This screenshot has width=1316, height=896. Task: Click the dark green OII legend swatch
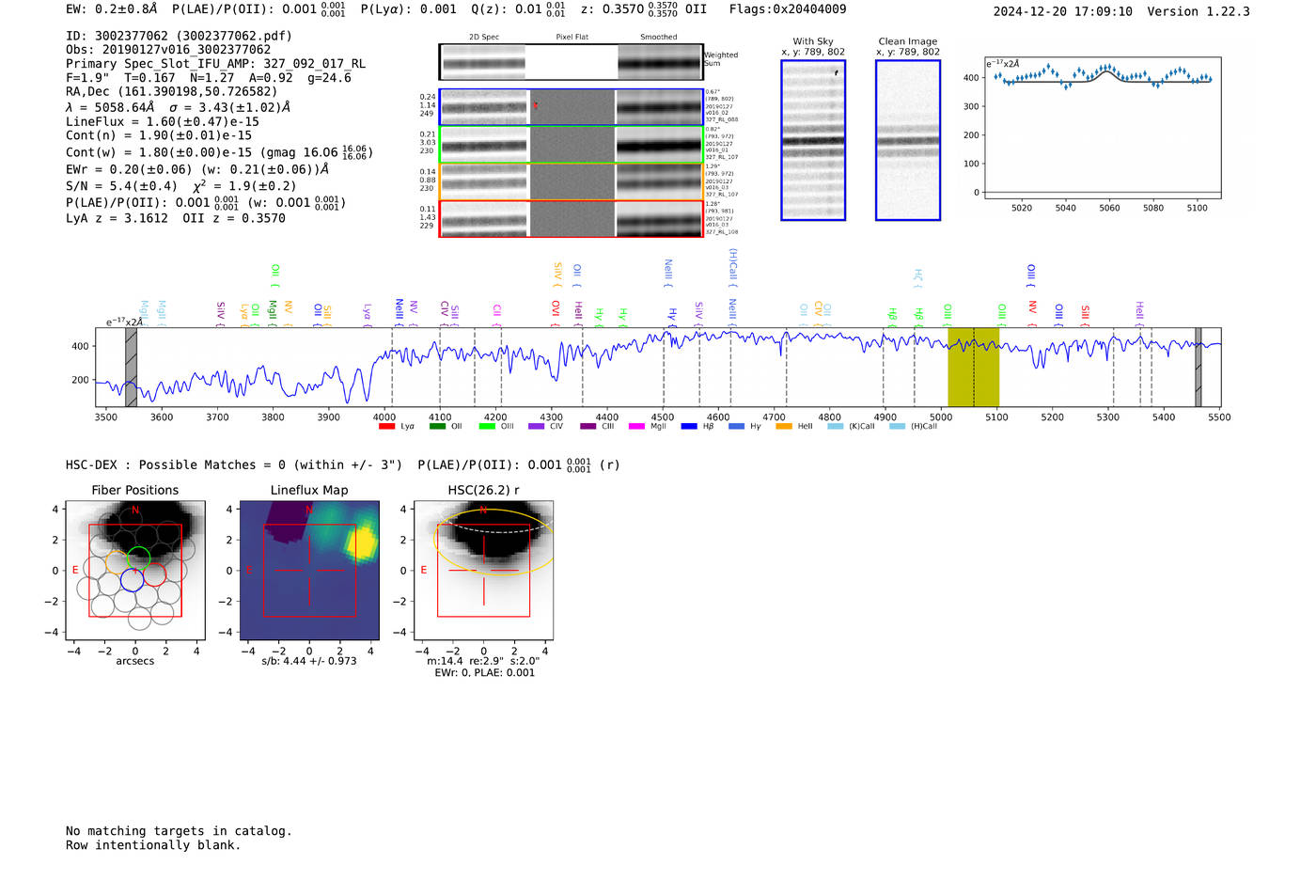[437, 427]
